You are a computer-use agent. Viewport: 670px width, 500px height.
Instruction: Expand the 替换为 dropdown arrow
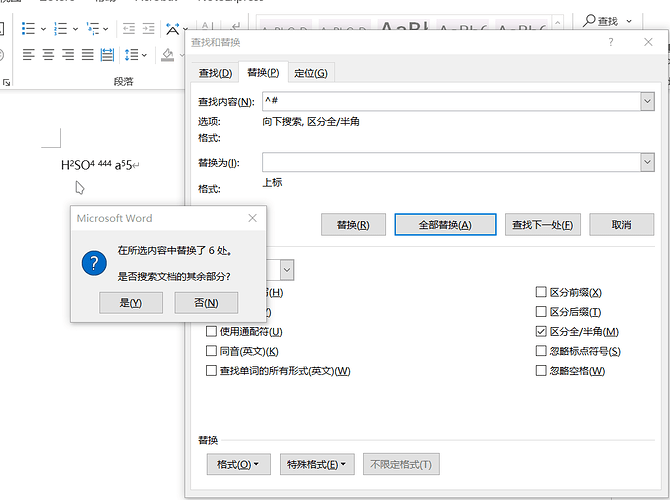pos(647,162)
